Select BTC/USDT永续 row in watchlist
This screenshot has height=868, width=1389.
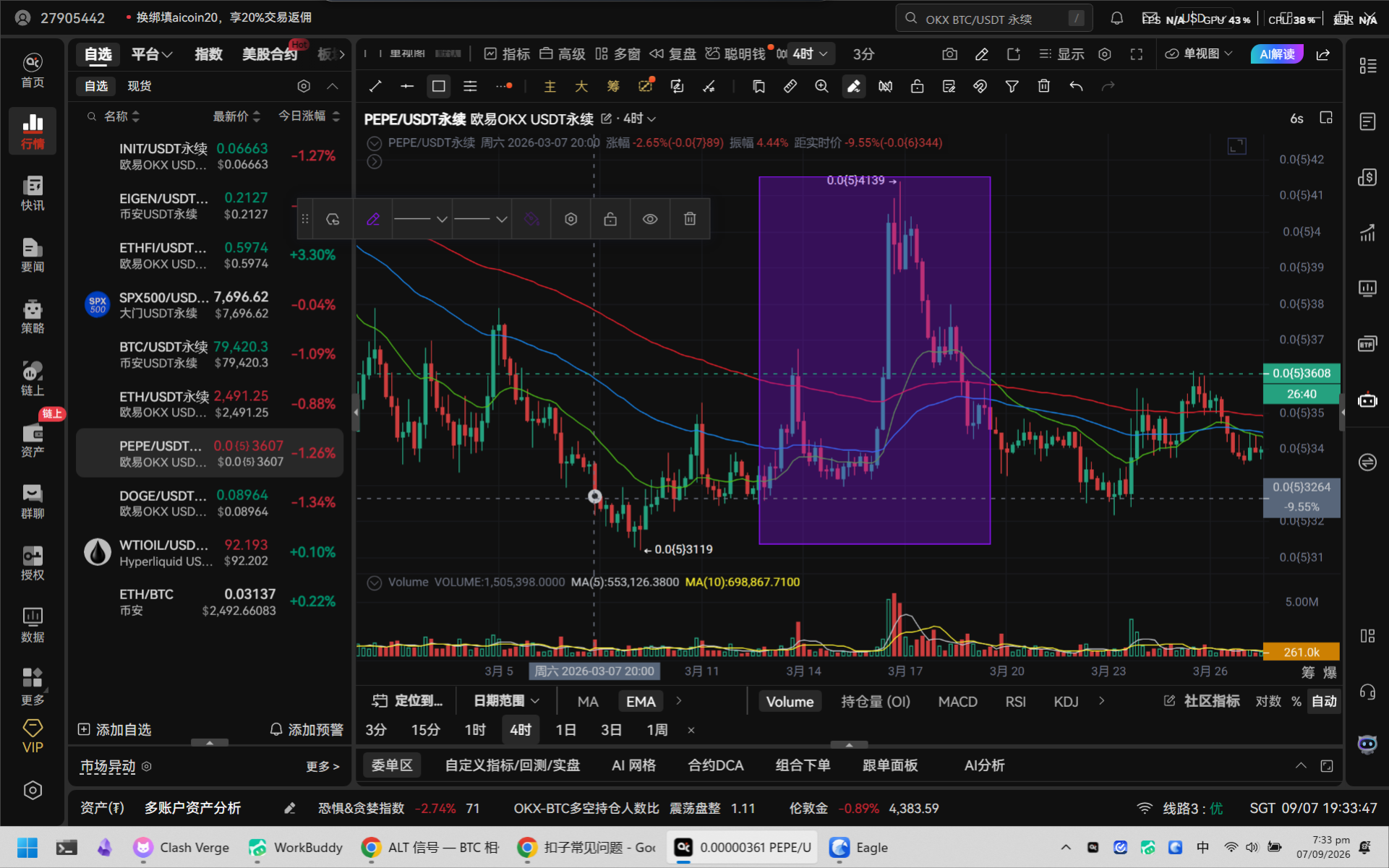pos(210,354)
